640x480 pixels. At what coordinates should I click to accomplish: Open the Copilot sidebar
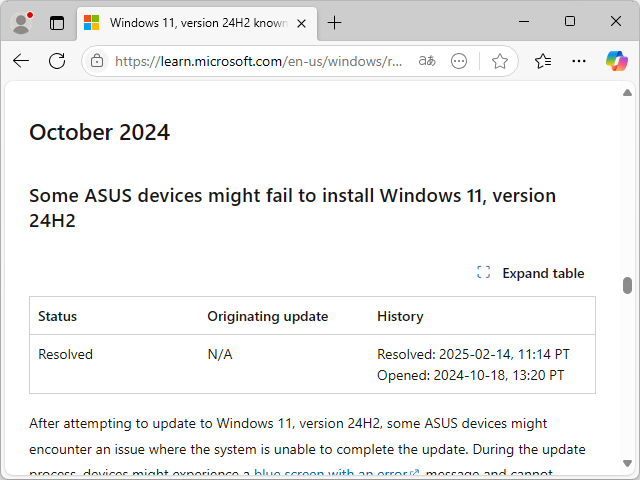(616, 61)
